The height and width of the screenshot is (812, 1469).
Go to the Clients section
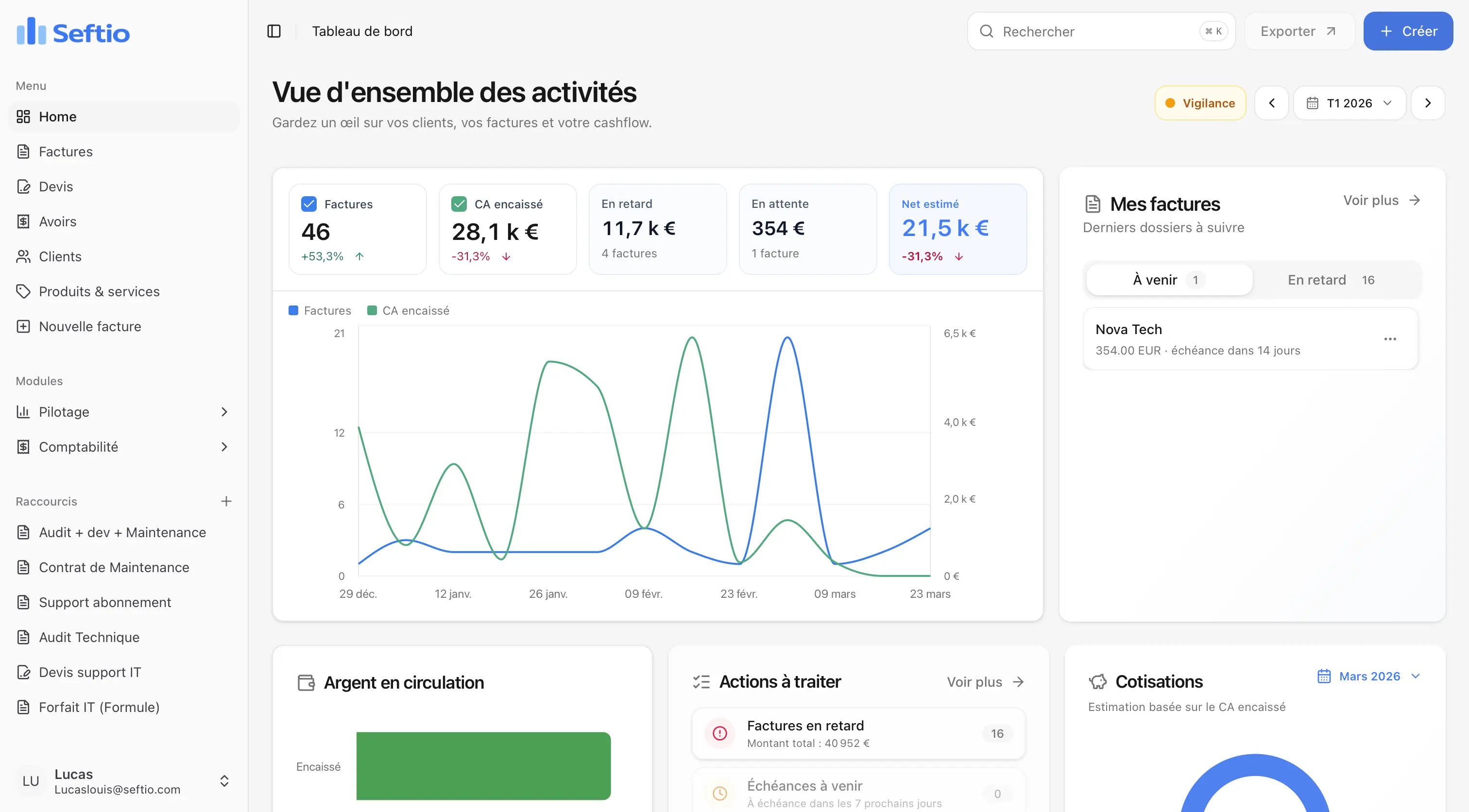[59, 256]
